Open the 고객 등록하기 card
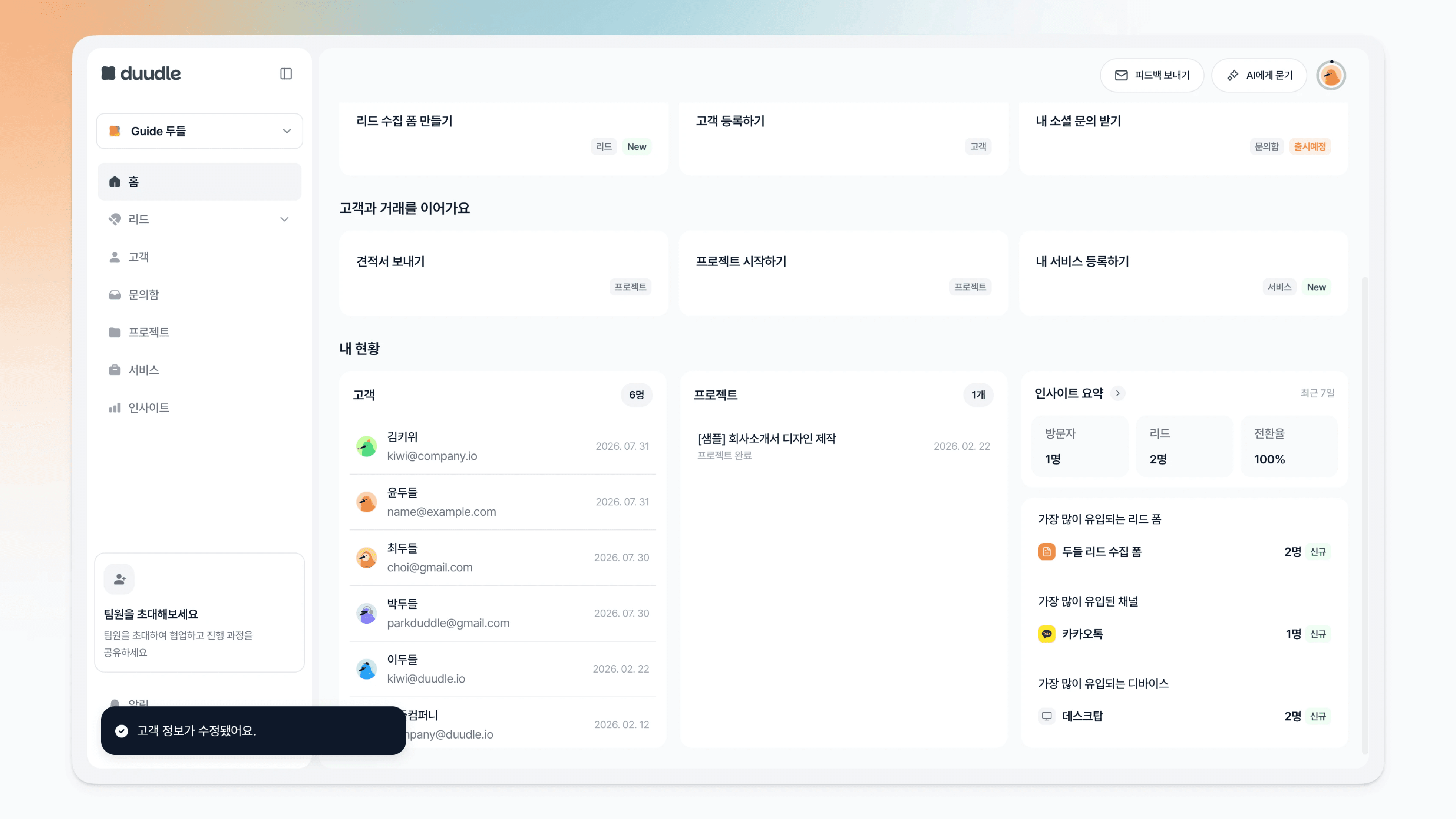Screen dimensions: 1456x819 (843, 138)
